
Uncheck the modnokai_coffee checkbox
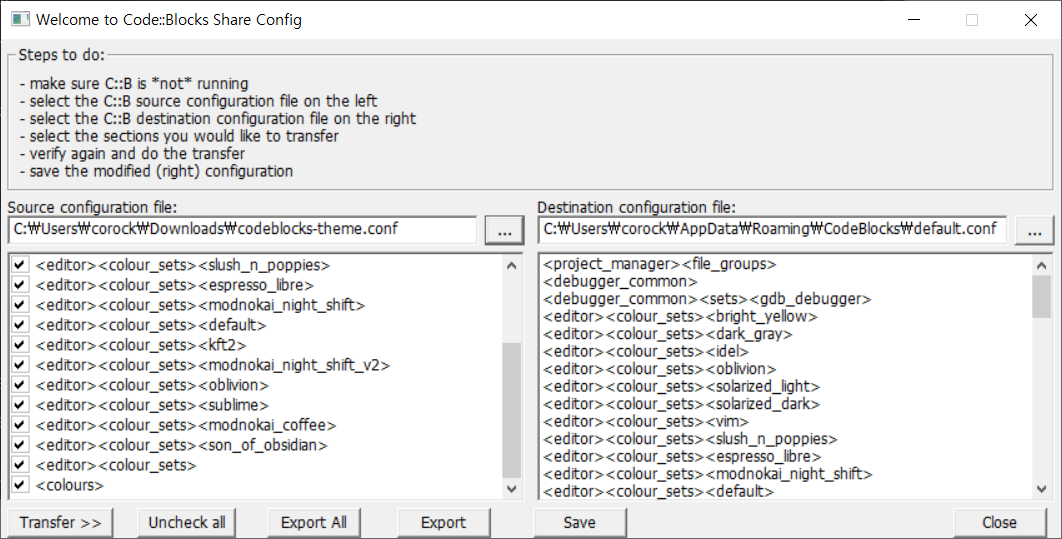[20, 425]
